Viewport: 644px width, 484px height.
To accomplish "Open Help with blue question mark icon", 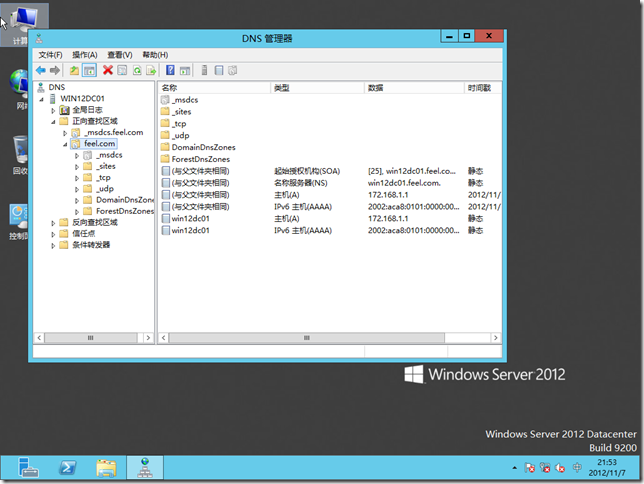I will click(170, 71).
